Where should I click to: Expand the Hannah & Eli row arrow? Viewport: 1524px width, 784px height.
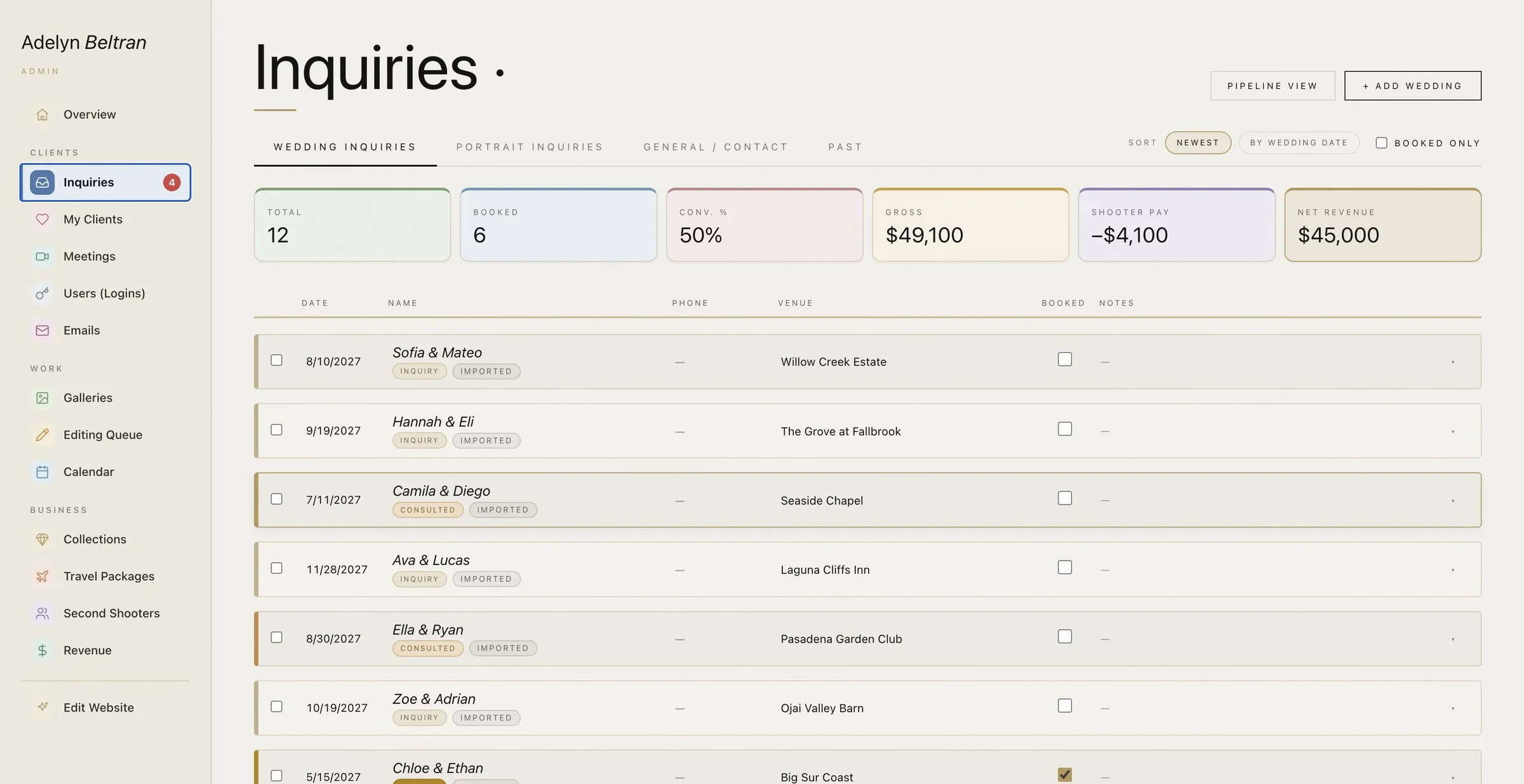(1453, 432)
